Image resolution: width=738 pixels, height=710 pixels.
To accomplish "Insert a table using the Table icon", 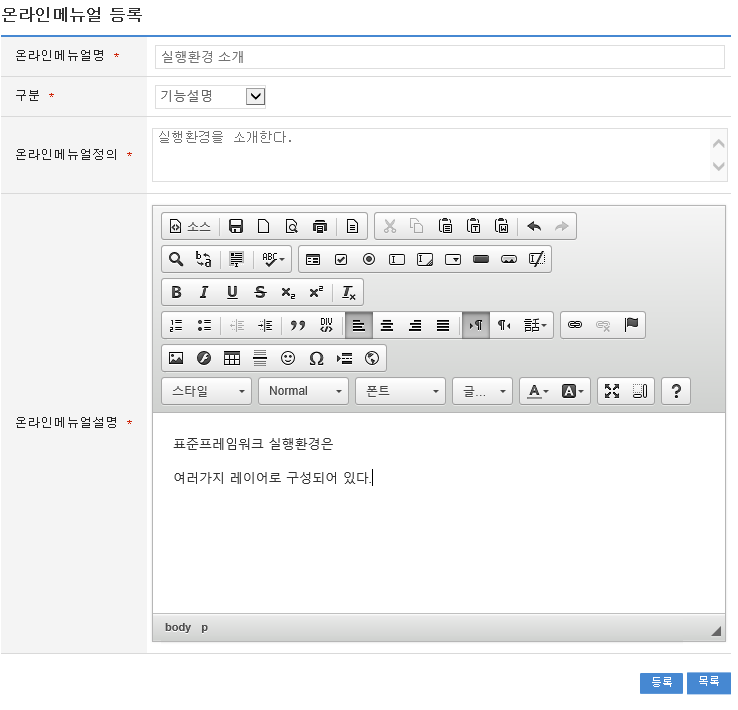I will (x=232, y=358).
